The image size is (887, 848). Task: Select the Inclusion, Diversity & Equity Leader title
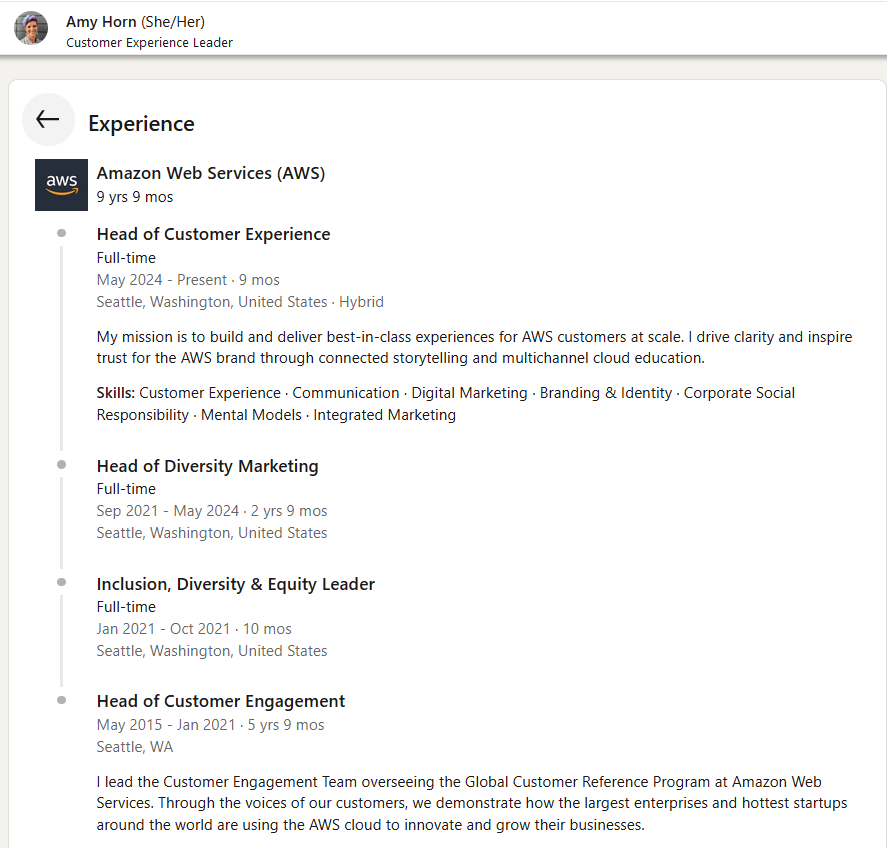click(x=236, y=584)
